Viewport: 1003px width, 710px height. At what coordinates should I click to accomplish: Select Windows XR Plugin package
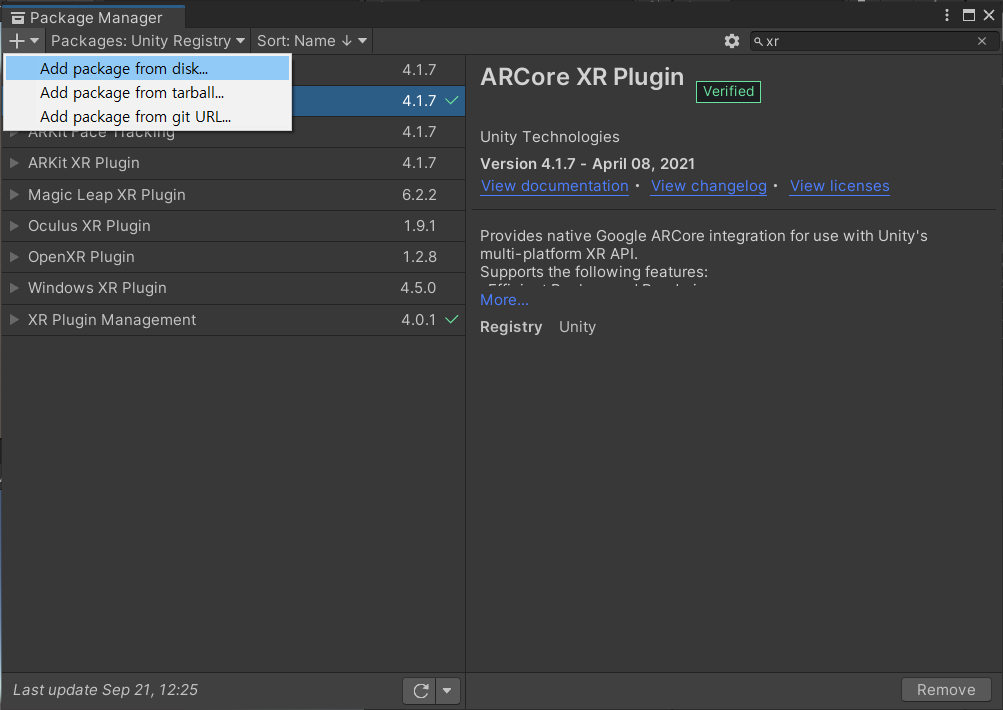pyautogui.click(x=233, y=288)
